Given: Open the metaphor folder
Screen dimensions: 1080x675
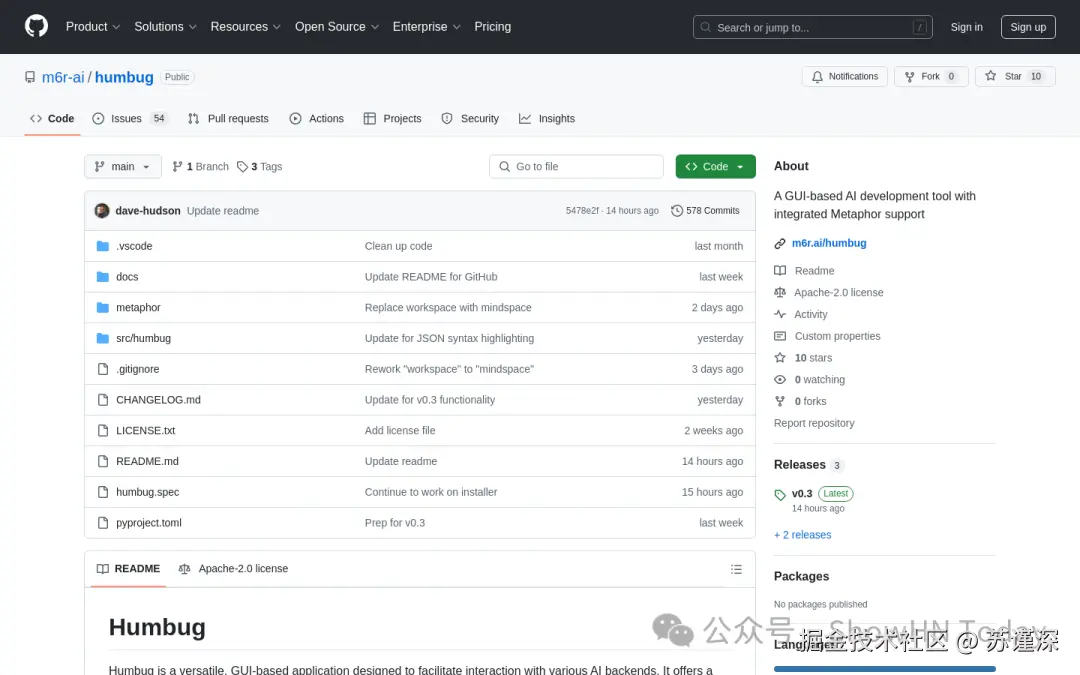Looking at the screenshot, I should tap(138, 308).
